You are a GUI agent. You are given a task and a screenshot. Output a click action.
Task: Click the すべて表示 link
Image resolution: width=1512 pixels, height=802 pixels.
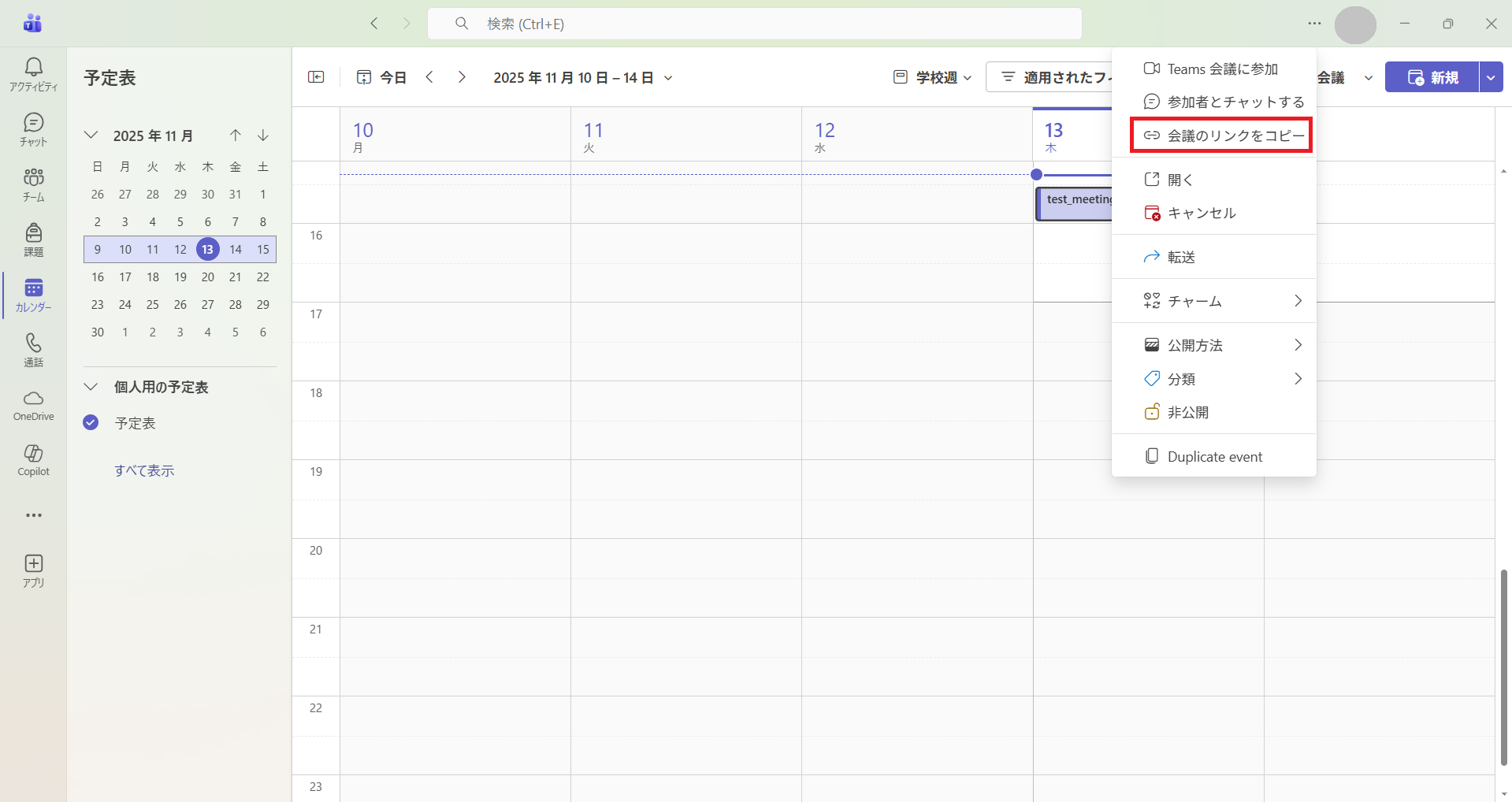(x=144, y=470)
